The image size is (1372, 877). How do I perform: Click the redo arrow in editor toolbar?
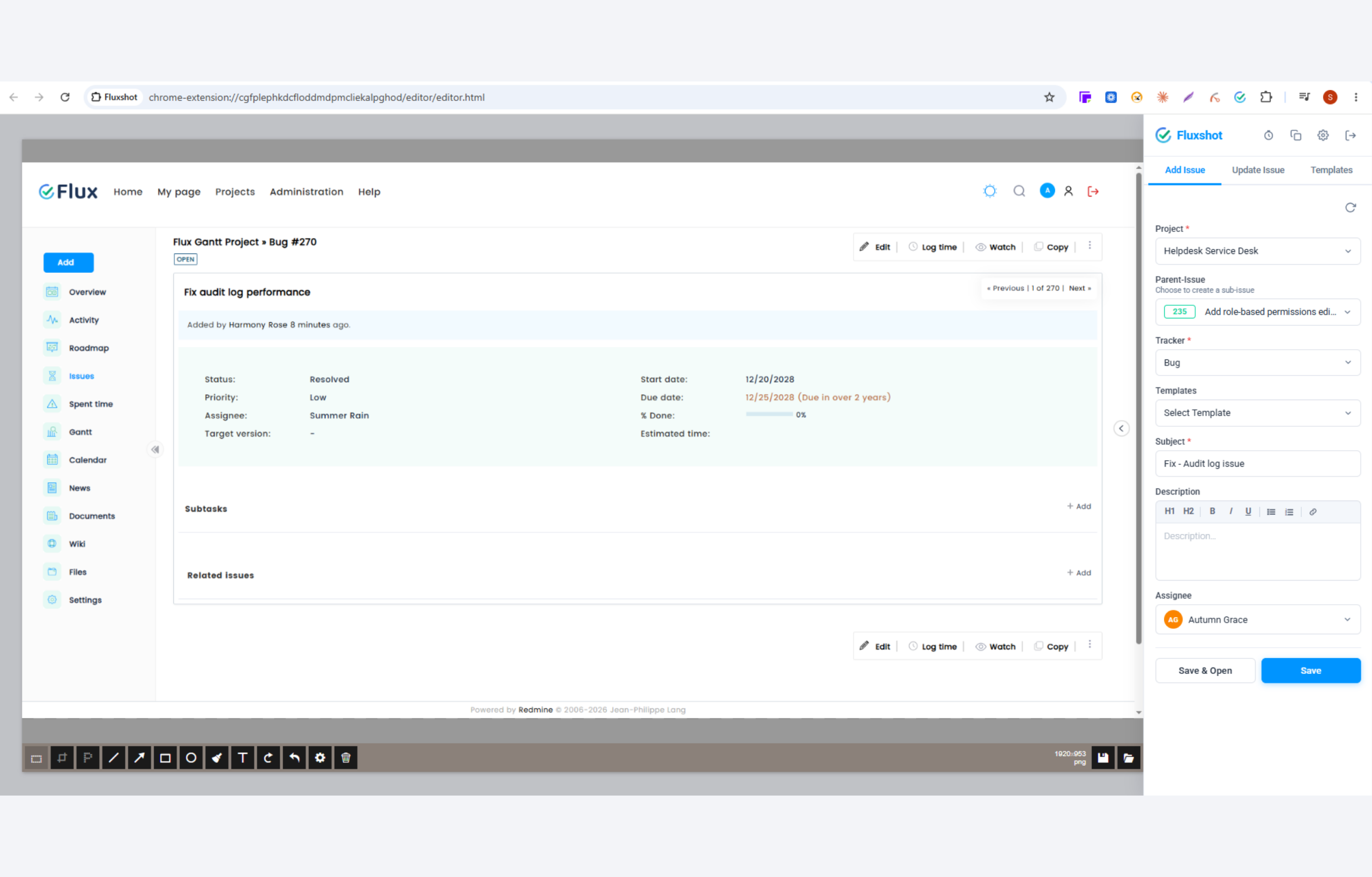pyautogui.click(x=269, y=758)
